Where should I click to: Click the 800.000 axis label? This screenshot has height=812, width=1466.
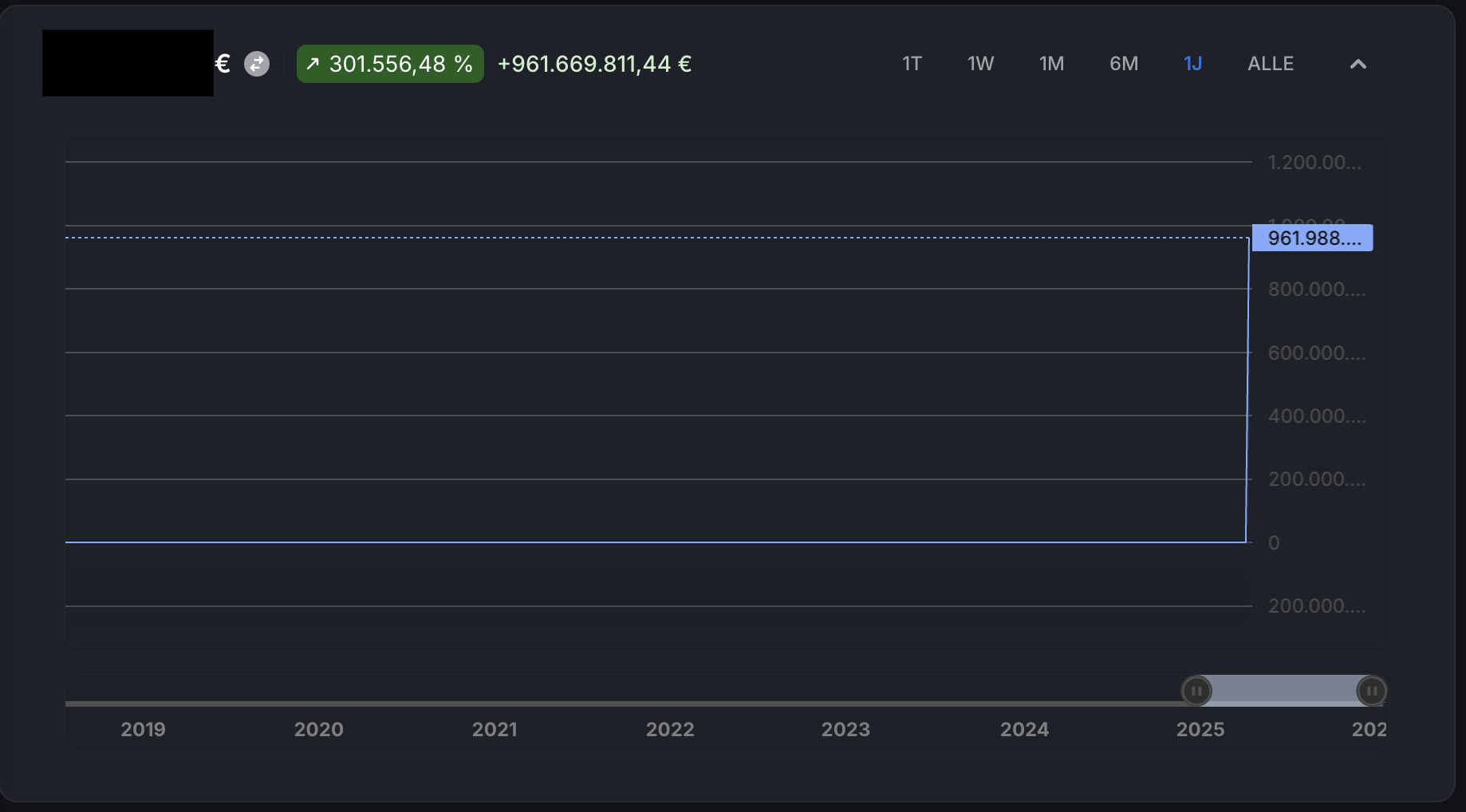point(1317,289)
